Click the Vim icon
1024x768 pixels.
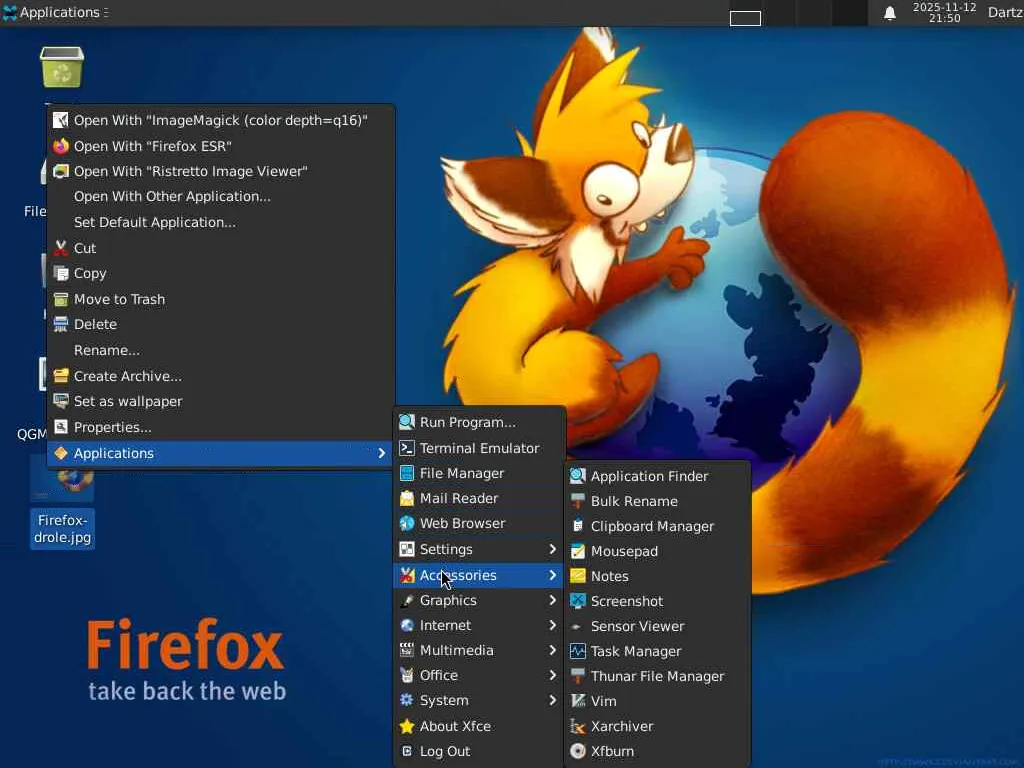tap(578, 701)
